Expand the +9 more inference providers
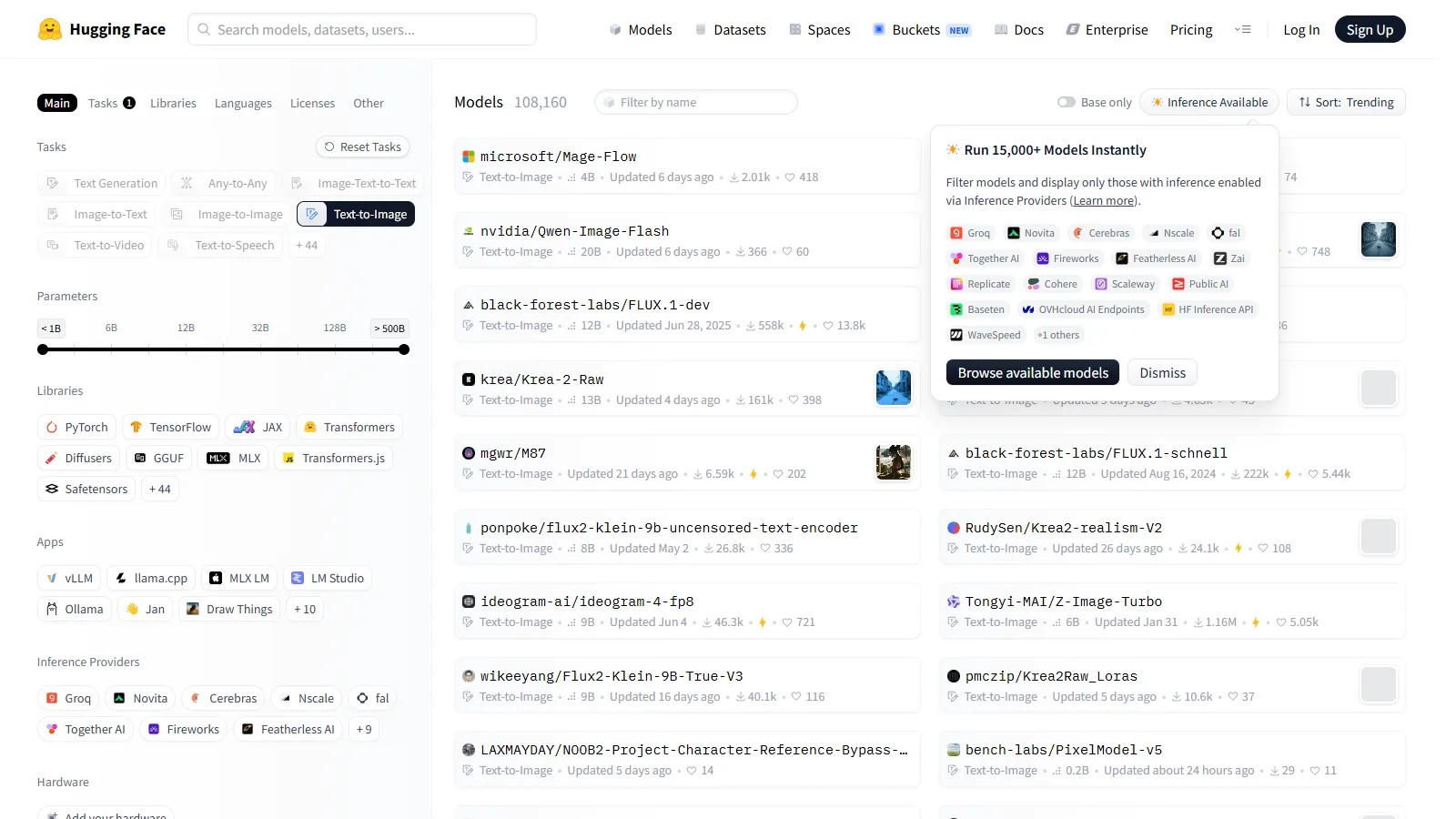Viewport: 1456px width, 819px height. [x=364, y=729]
